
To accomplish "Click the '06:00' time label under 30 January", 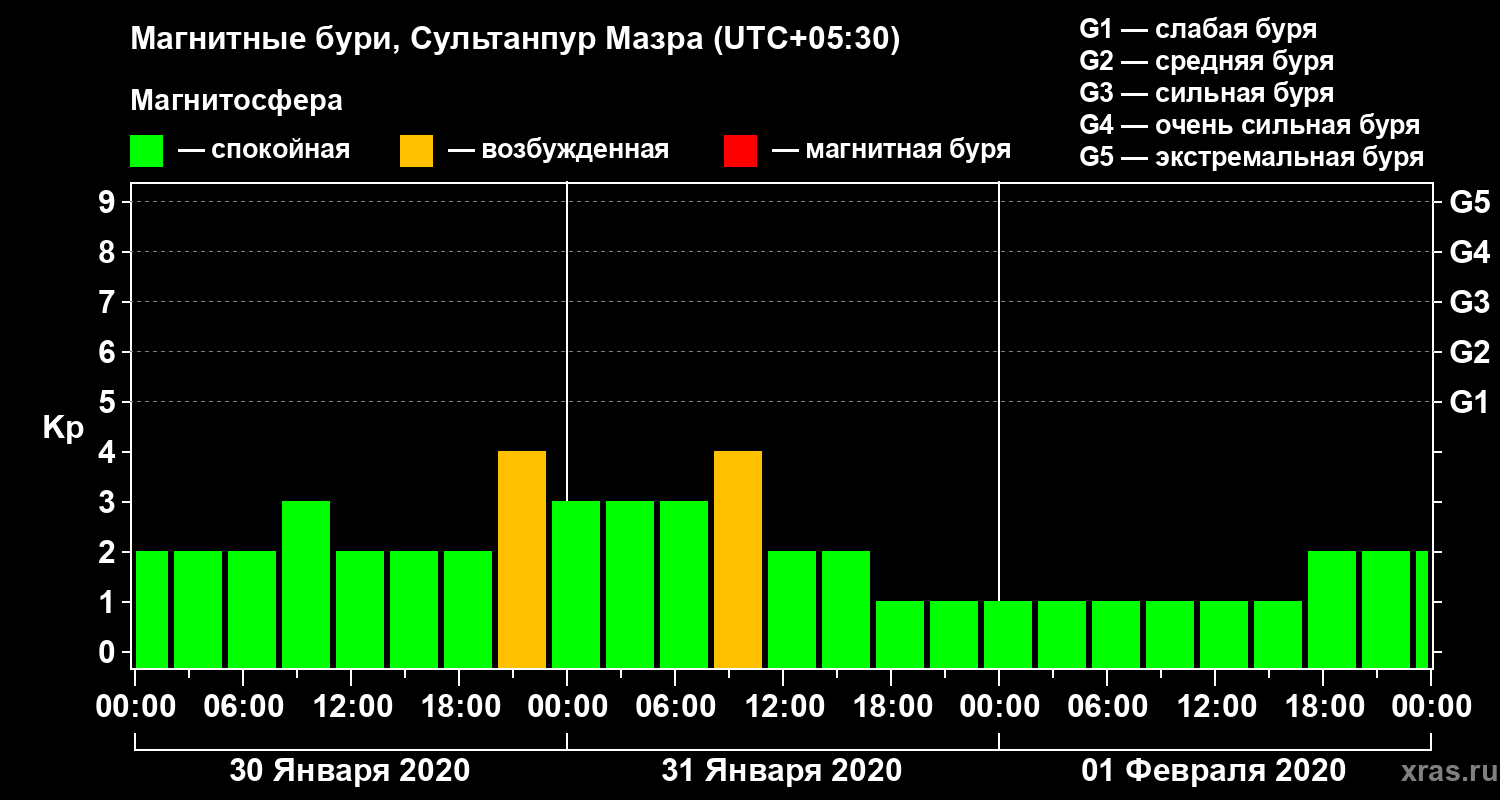I will [x=244, y=706].
